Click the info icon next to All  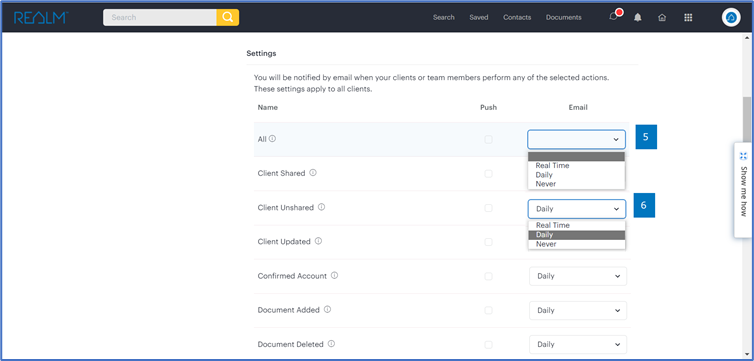272,138
